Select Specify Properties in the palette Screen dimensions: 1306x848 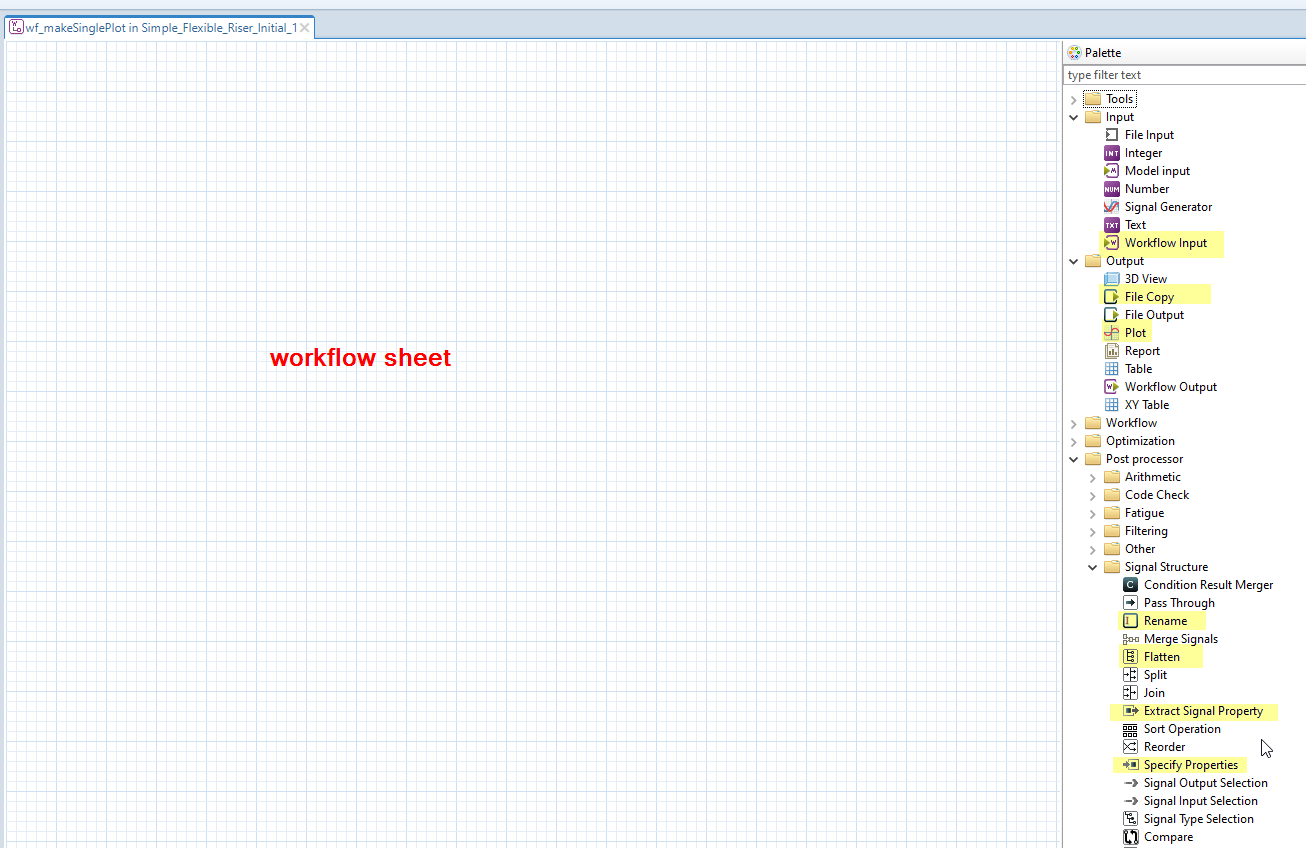[1190, 765]
